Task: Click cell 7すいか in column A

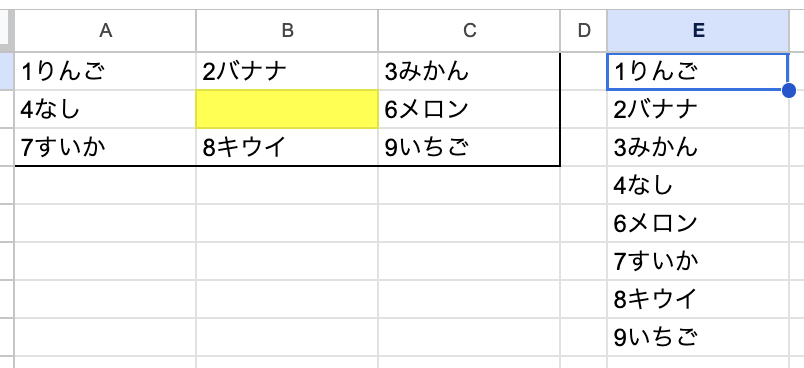Action: pyautogui.click(x=105, y=147)
